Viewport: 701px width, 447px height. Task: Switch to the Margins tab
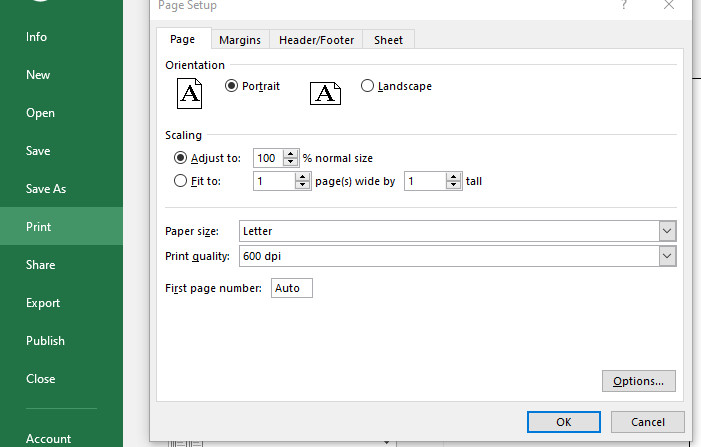(x=240, y=40)
